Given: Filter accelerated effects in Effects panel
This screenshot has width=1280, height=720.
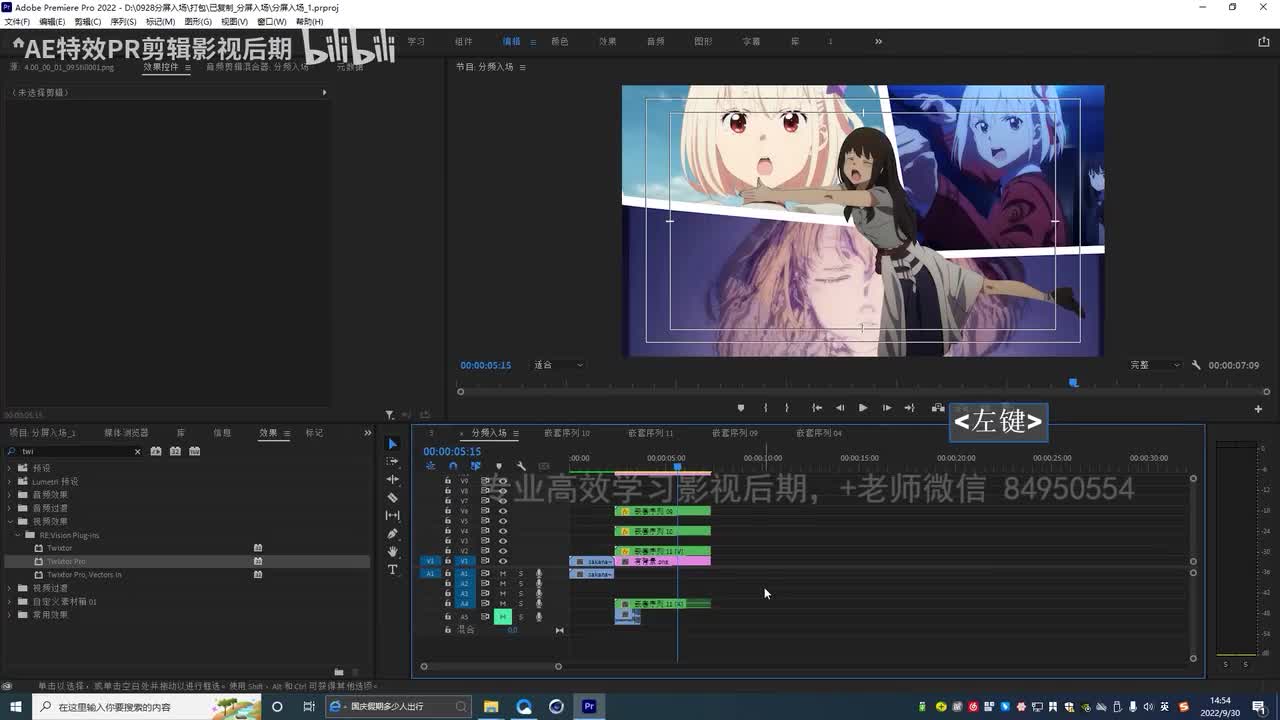Looking at the screenshot, I should pos(156,451).
